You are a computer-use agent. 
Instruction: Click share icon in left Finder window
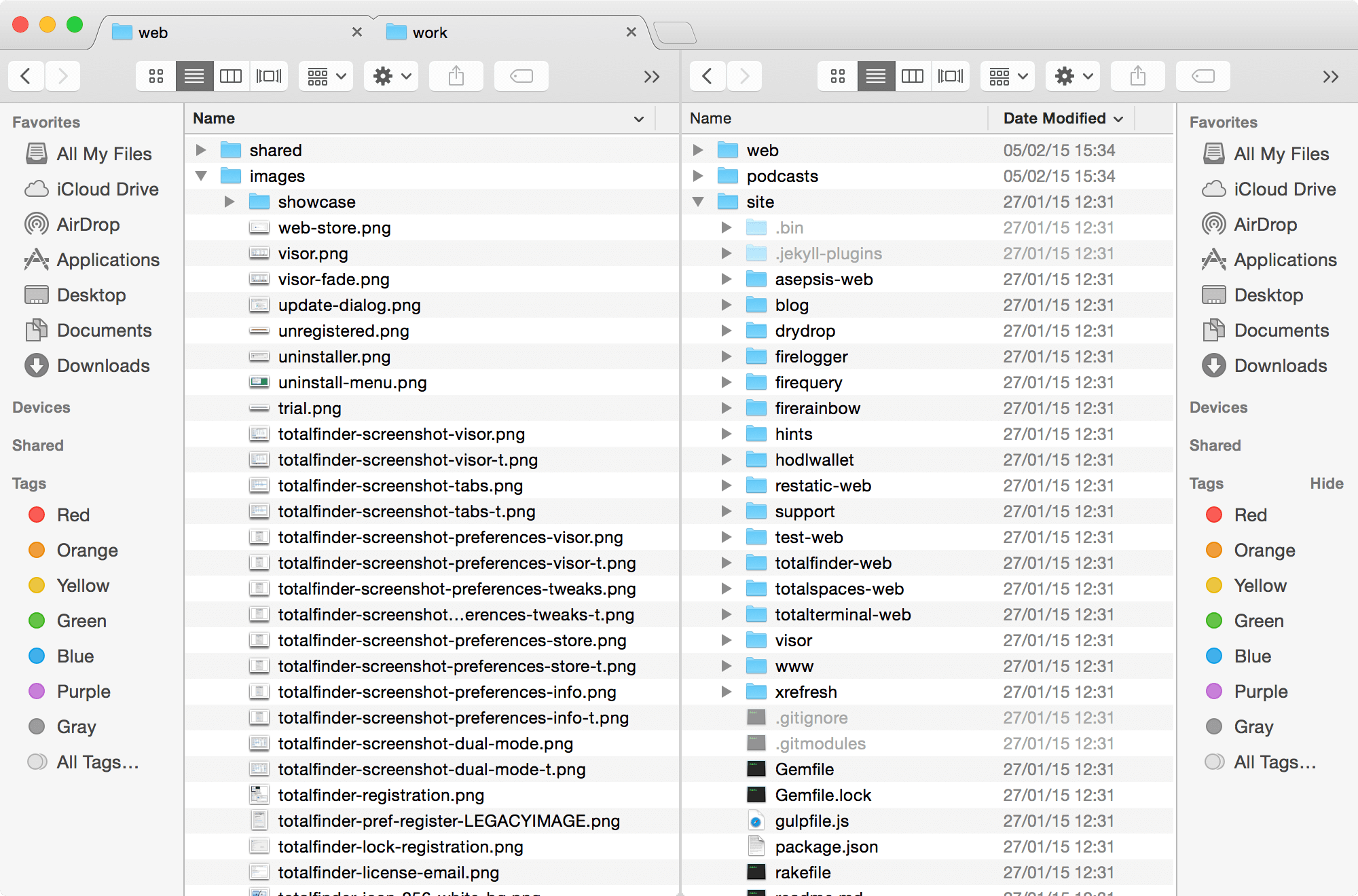pos(456,76)
